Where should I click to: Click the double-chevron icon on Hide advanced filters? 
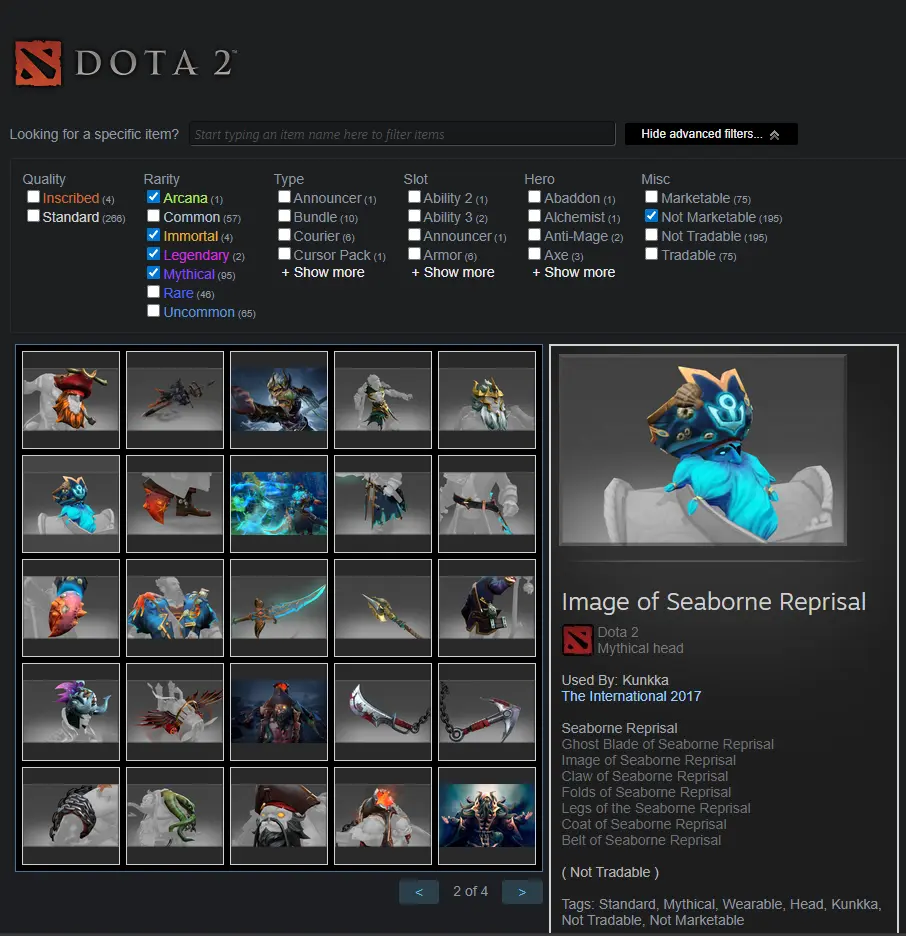[775, 135]
